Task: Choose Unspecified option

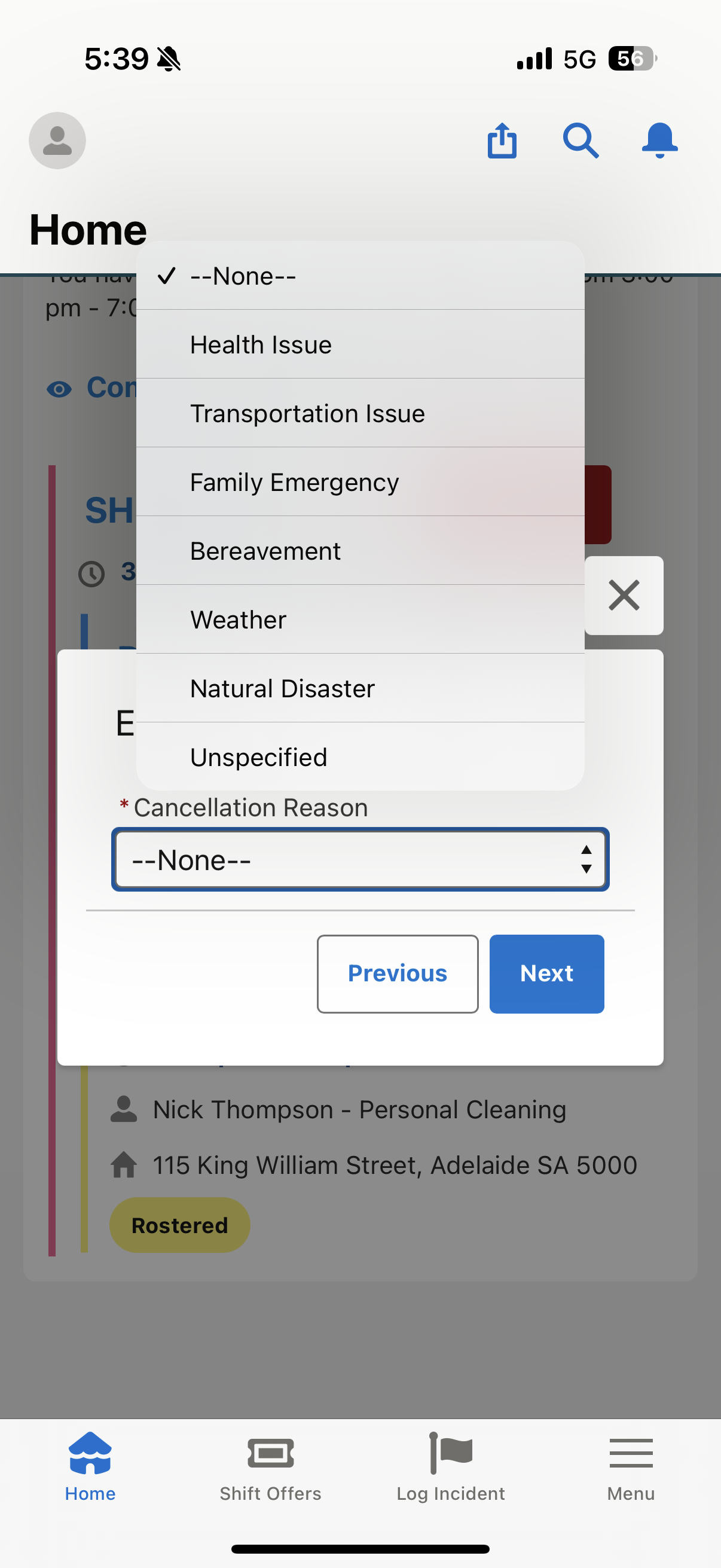Action: tap(360, 757)
